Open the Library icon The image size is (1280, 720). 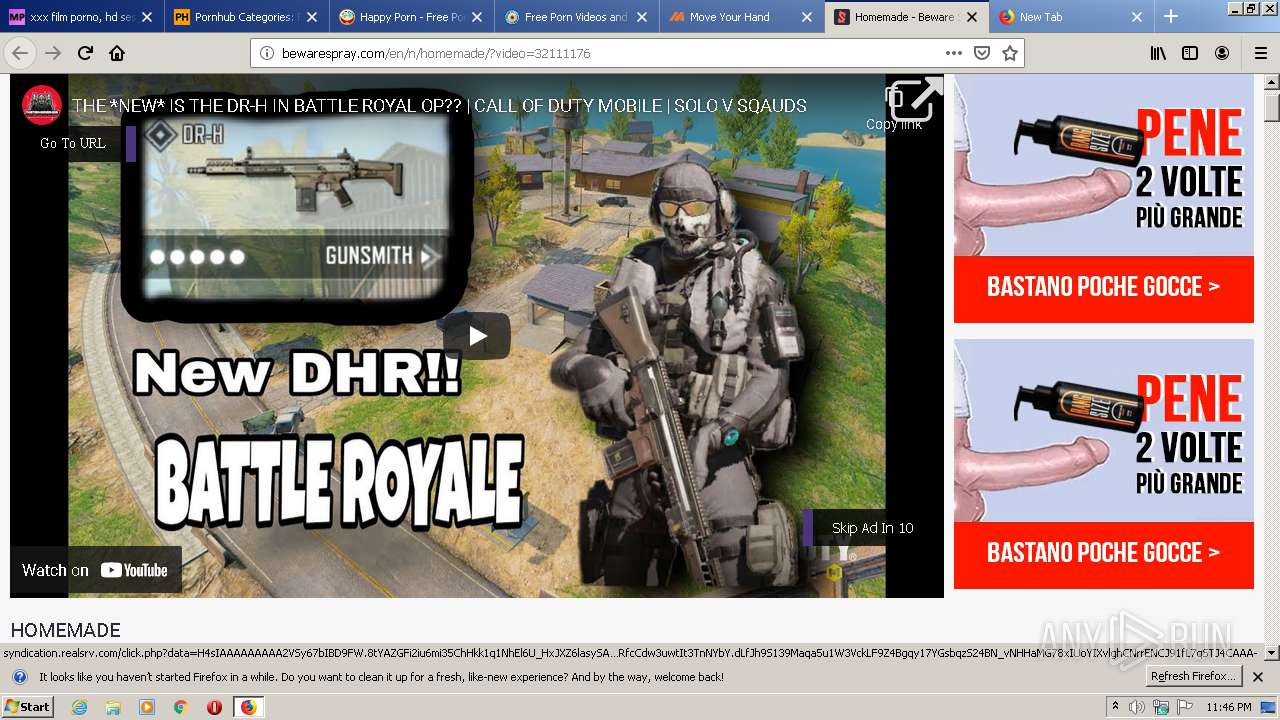click(1158, 53)
